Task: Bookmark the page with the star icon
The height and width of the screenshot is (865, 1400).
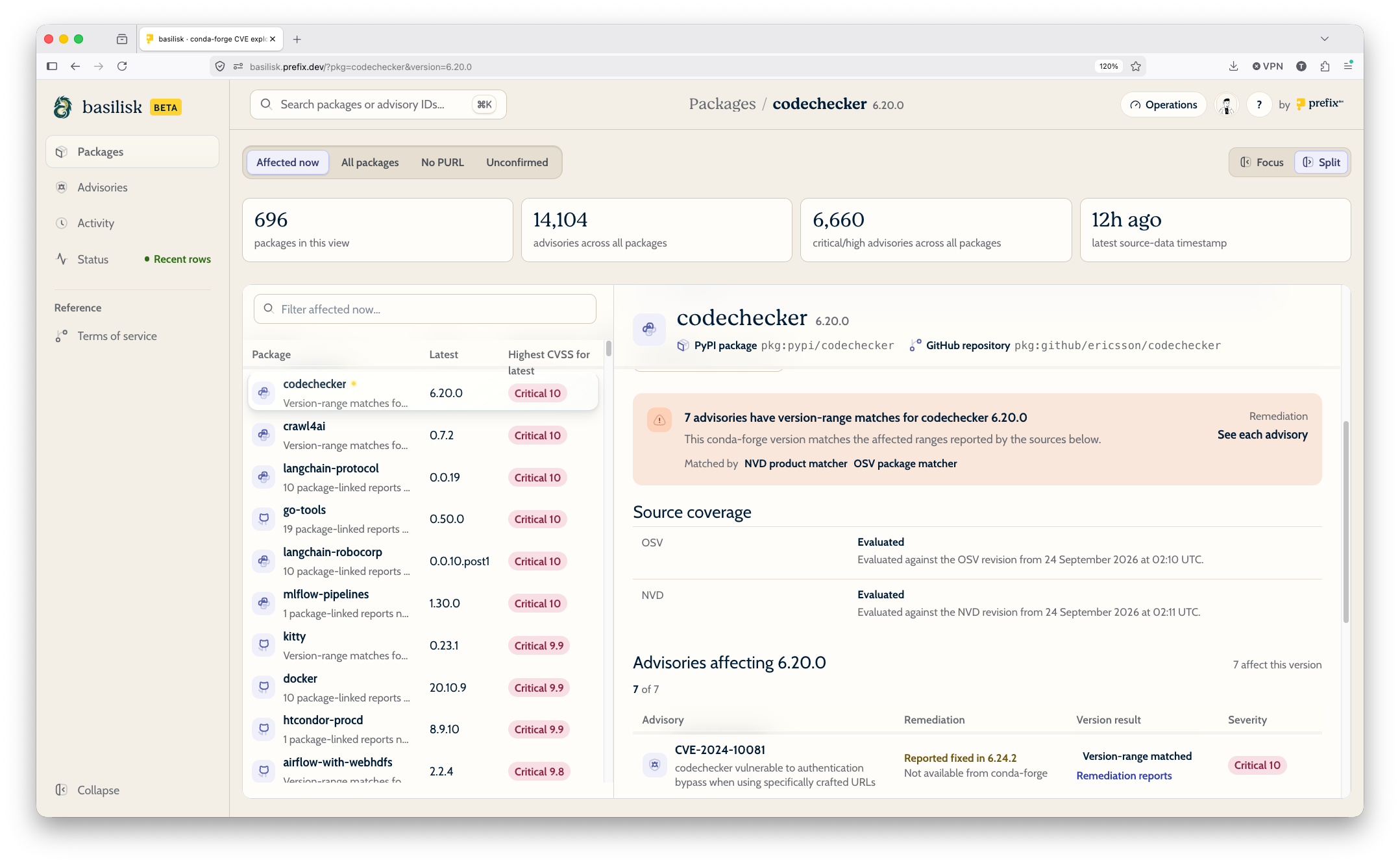Action: point(1136,66)
